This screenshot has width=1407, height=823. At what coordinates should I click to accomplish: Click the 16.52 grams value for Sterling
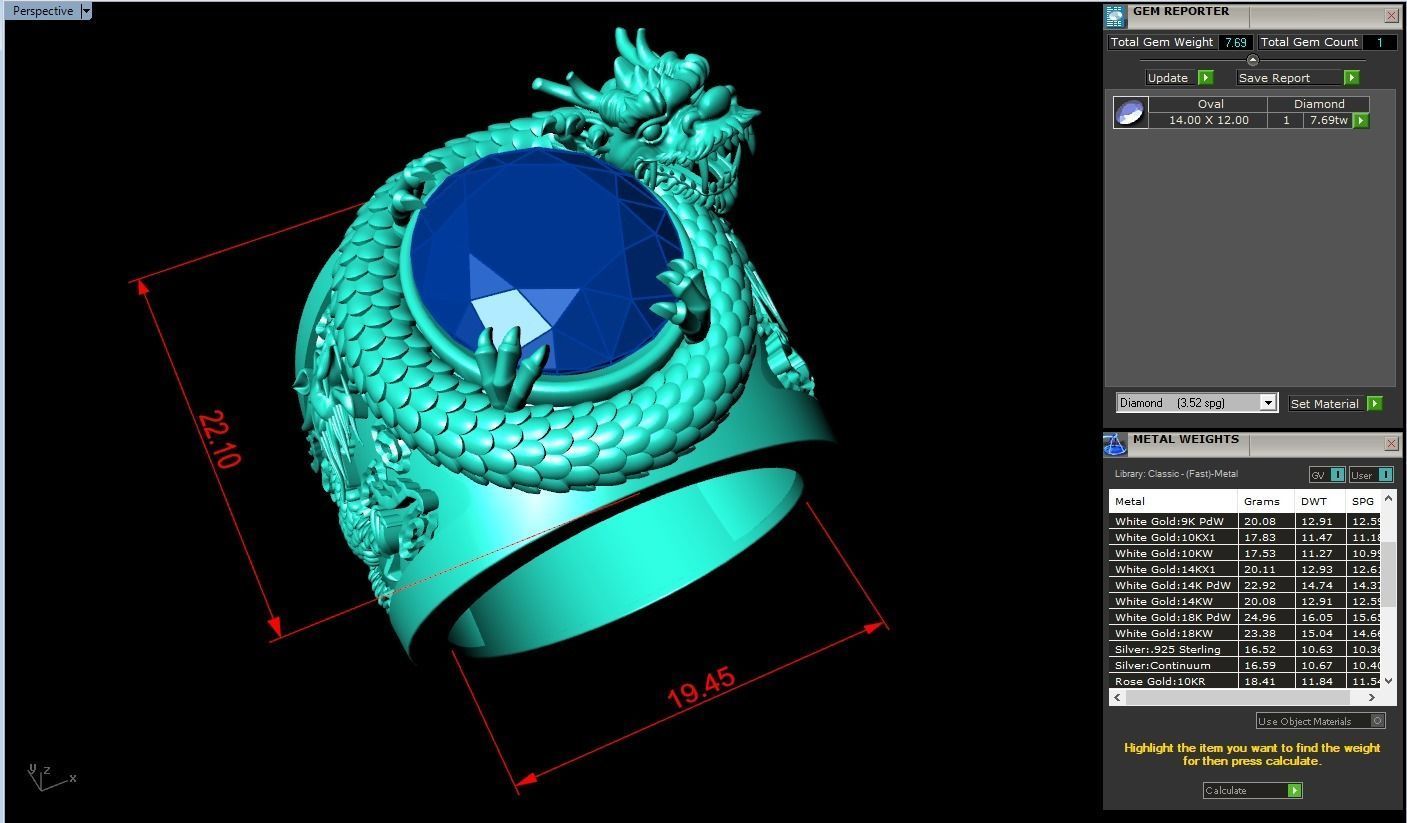coord(1261,649)
